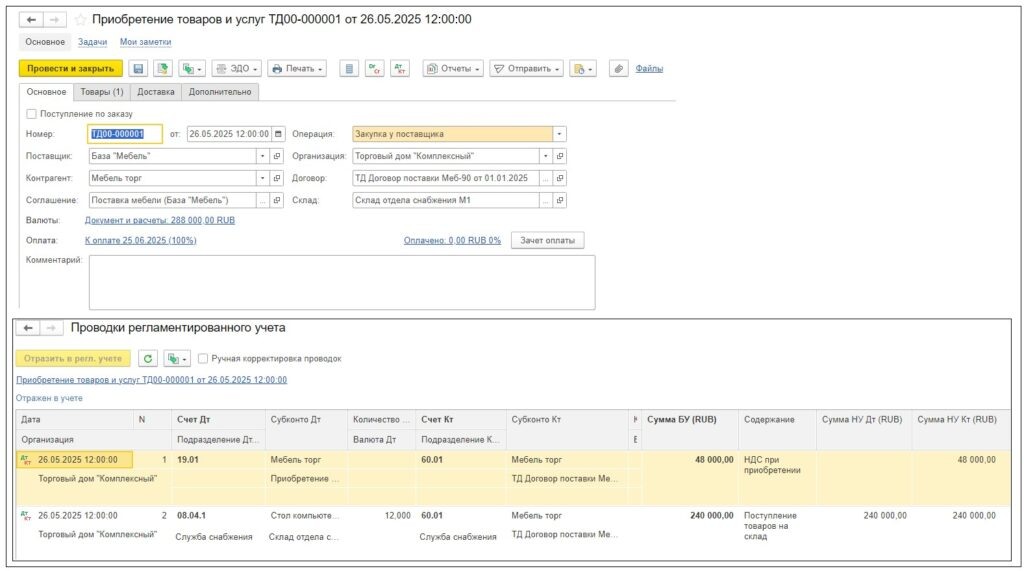
Task: Click the green-red Dr/Cr movements icon
Action: (x=374, y=69)
